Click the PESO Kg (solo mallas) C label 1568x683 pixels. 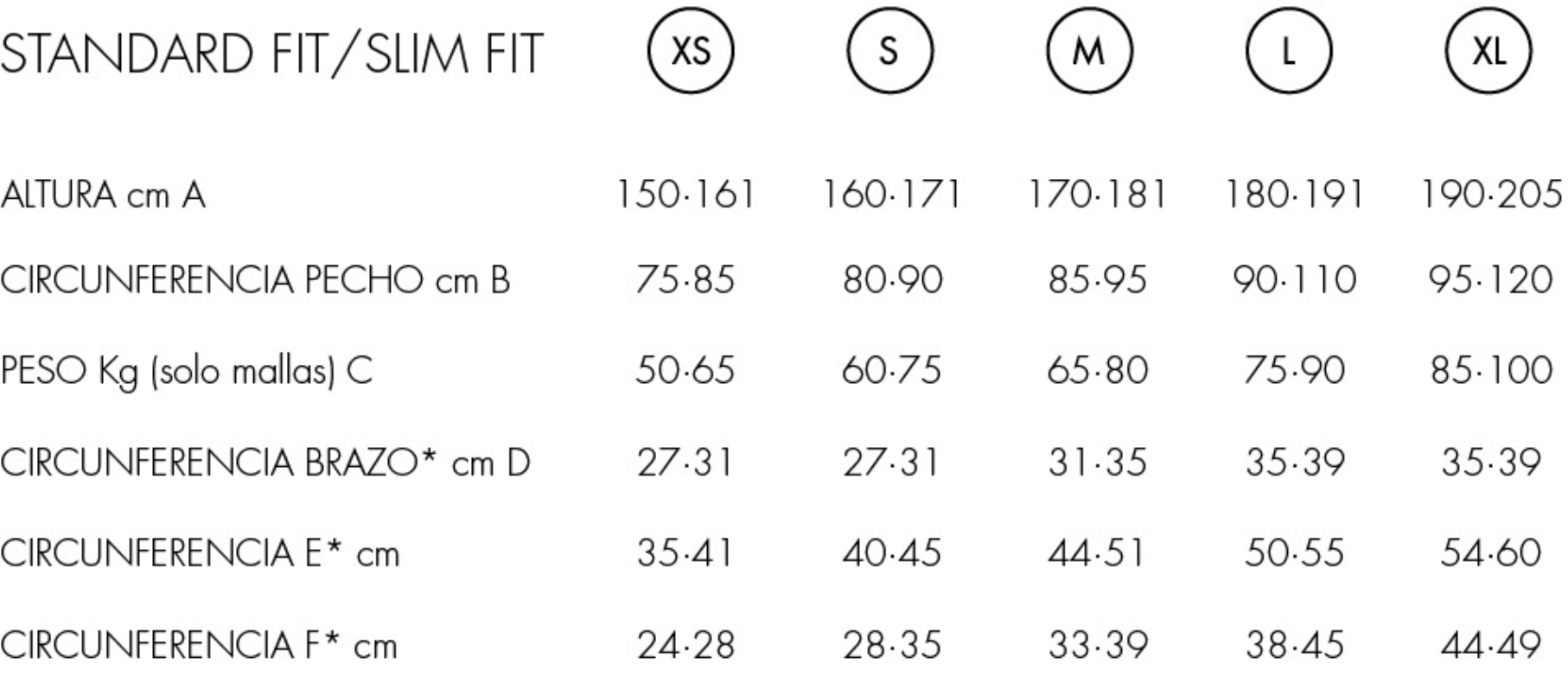pos(187,372)
